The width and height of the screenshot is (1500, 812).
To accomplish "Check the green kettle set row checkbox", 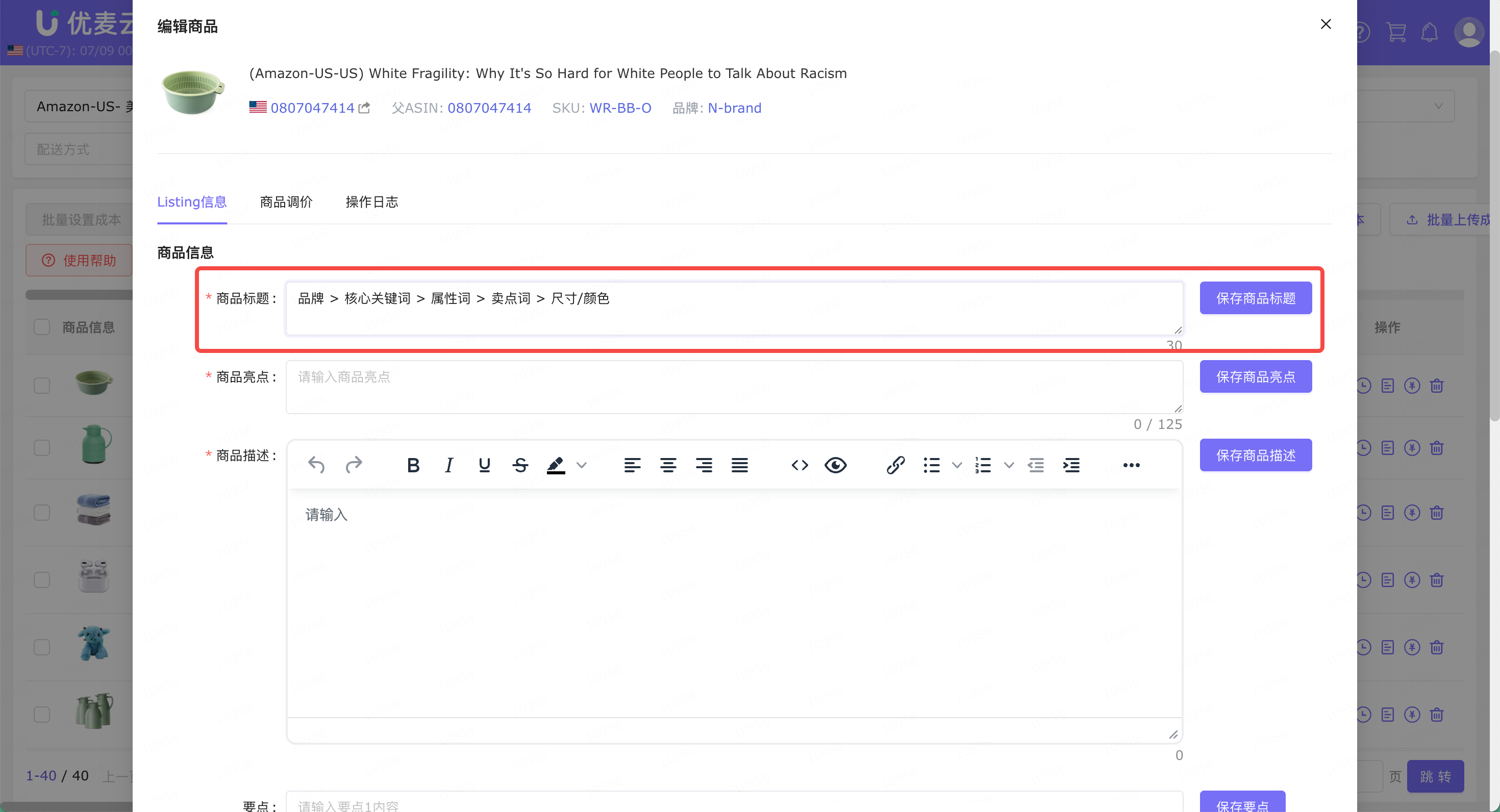I will [42, 714].
